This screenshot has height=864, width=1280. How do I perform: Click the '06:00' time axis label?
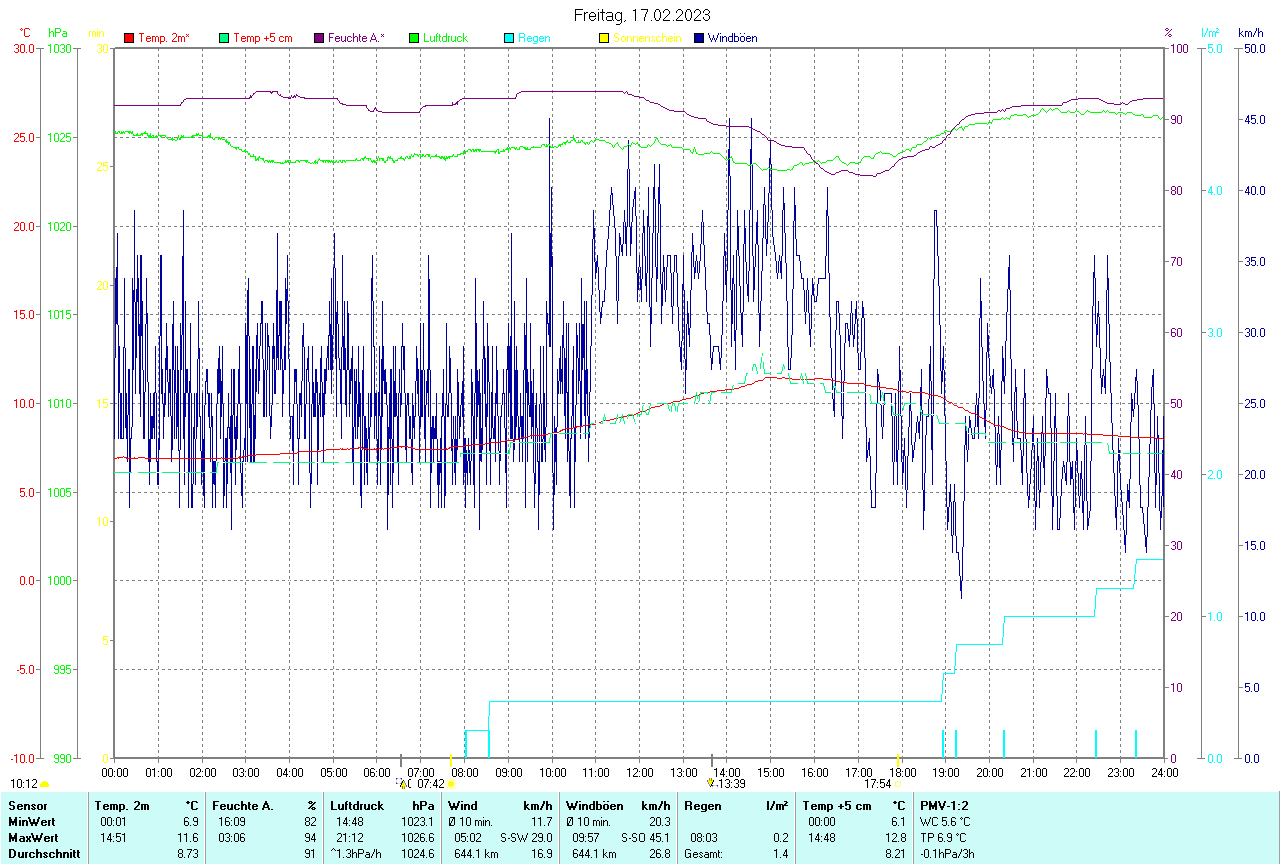(377, 772)
